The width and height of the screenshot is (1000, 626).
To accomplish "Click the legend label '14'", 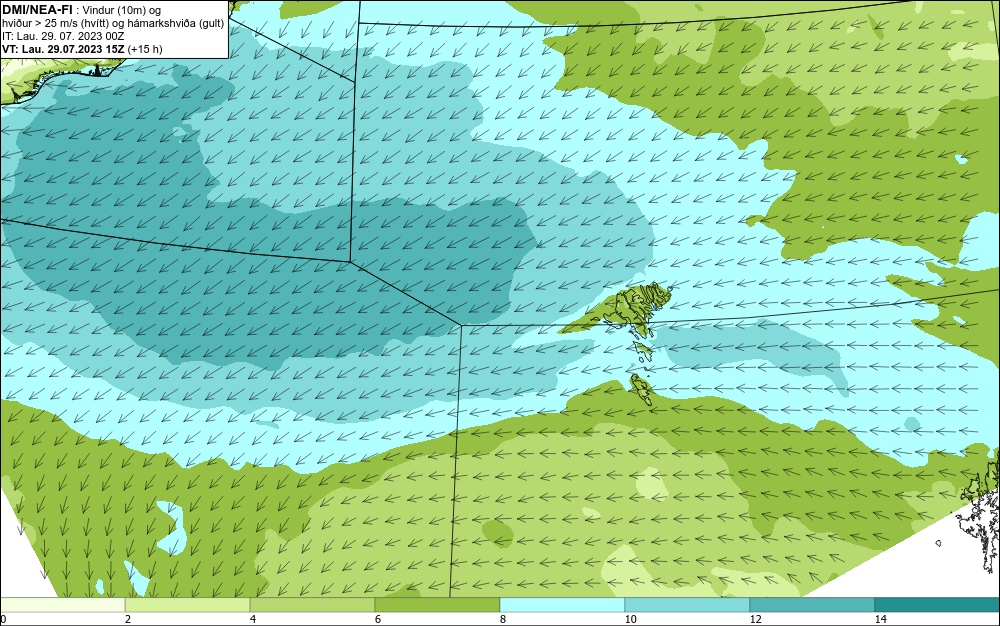I will [880, 619].
